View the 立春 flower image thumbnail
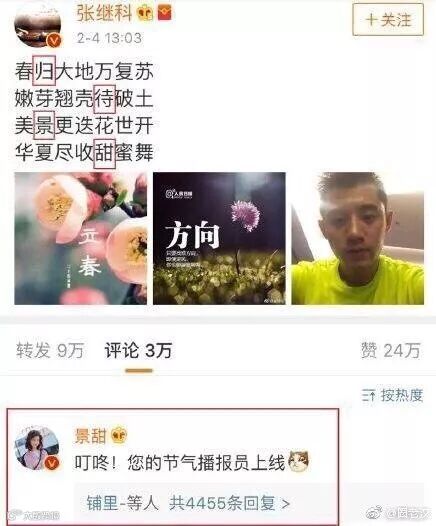The width and height of the screenshot is (436, 526). point(80,239)
